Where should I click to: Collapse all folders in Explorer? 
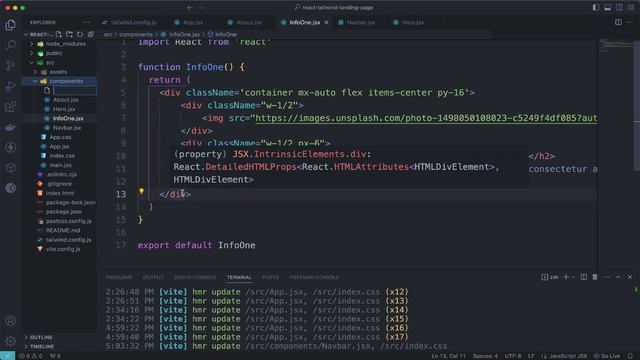pos(91,34)
